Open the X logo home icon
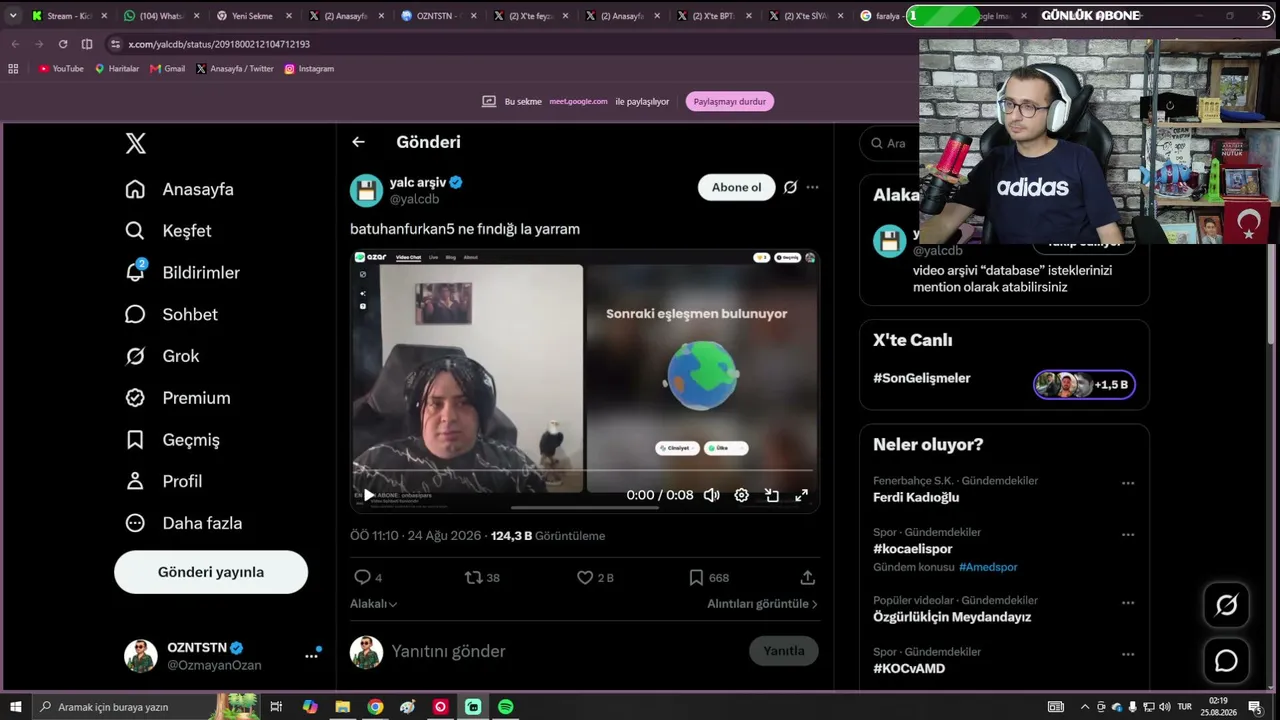Screen dimensions: 1280x720 [136, 143]
